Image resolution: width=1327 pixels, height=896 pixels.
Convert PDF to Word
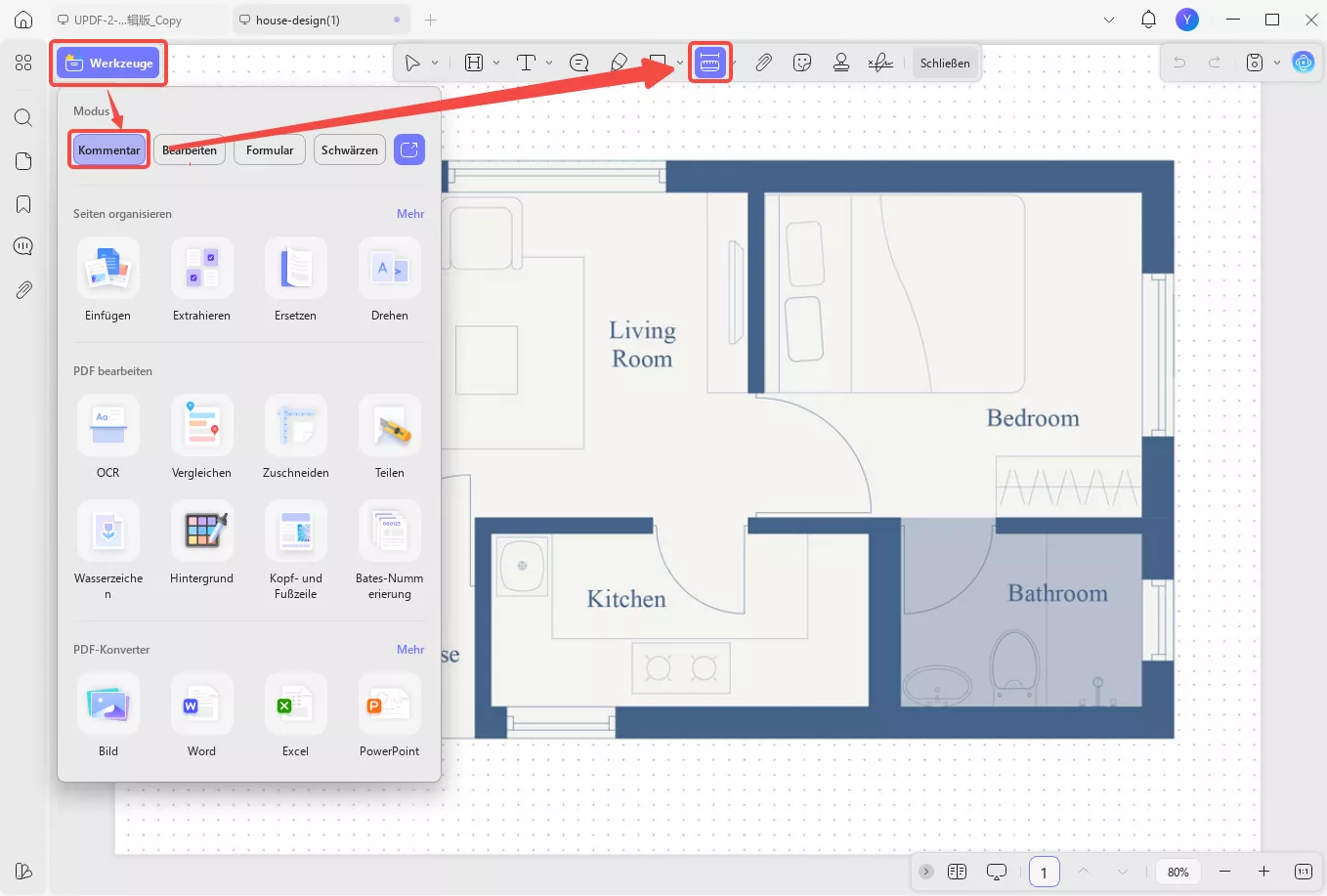click(x=202, y=716)
